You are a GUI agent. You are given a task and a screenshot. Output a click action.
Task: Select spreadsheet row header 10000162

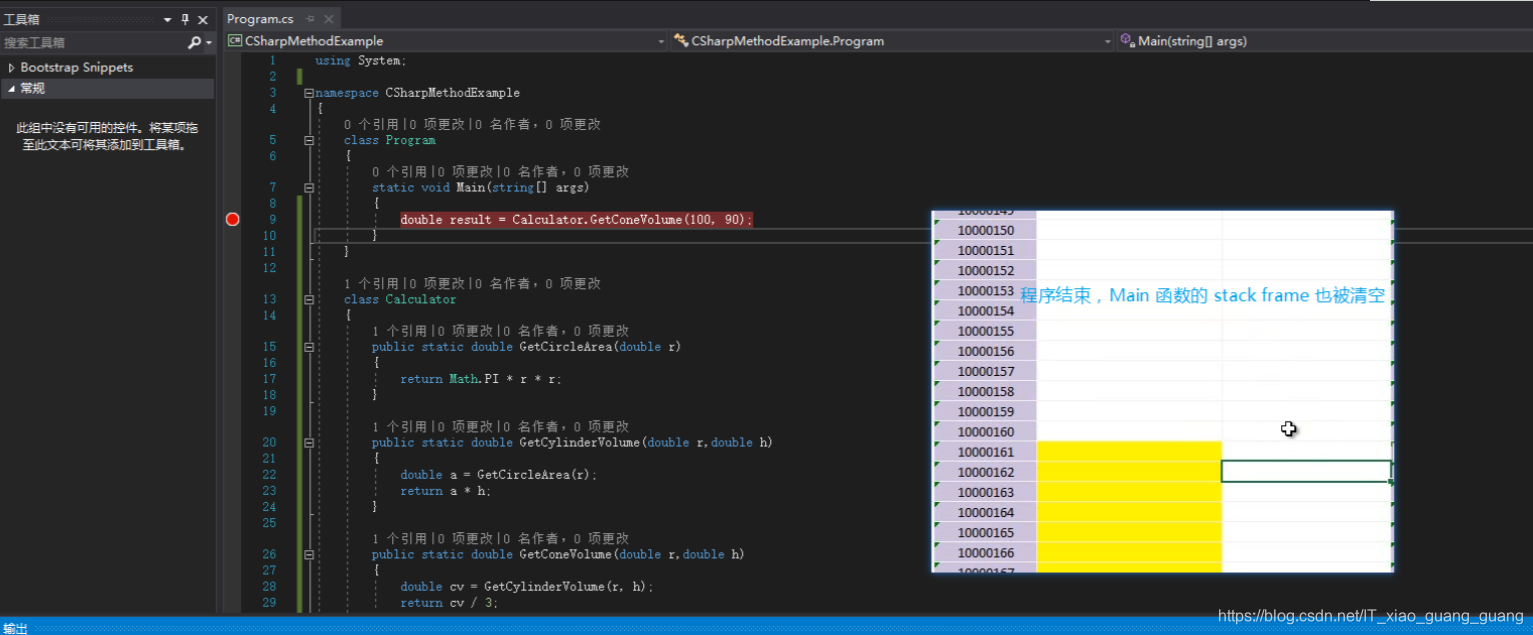click(x=985, y=472)
